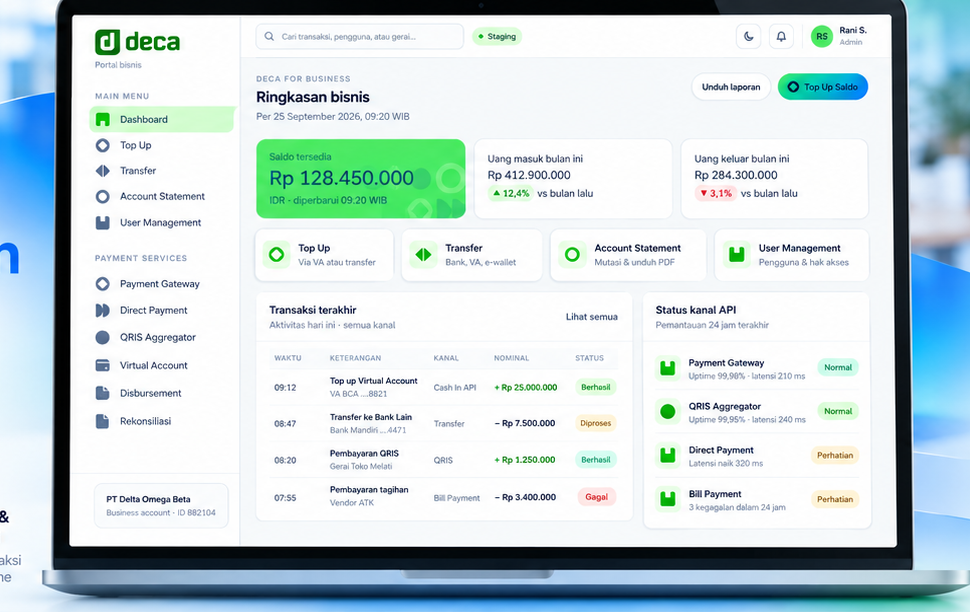Open Dashboard menu item
Viewport: 970px width, 612px height.
tap(162, 119)
